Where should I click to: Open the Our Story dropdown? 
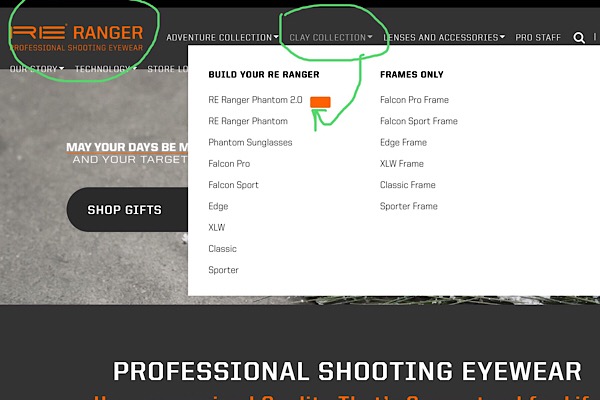(37, 69)
